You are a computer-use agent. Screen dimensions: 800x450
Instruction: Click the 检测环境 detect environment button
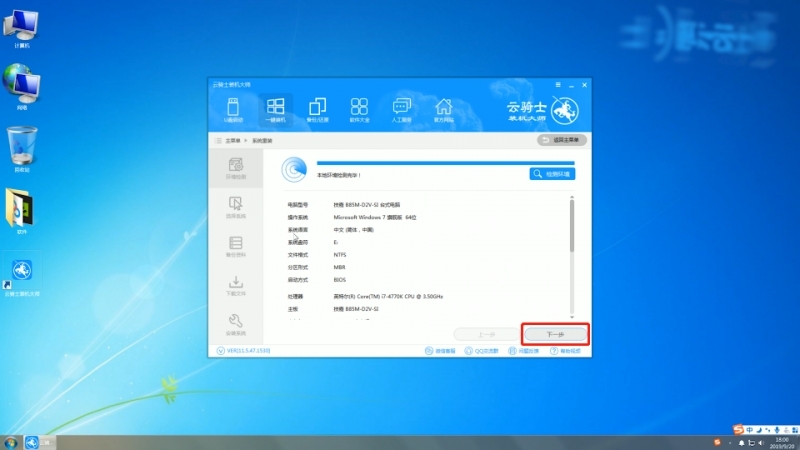553,174
